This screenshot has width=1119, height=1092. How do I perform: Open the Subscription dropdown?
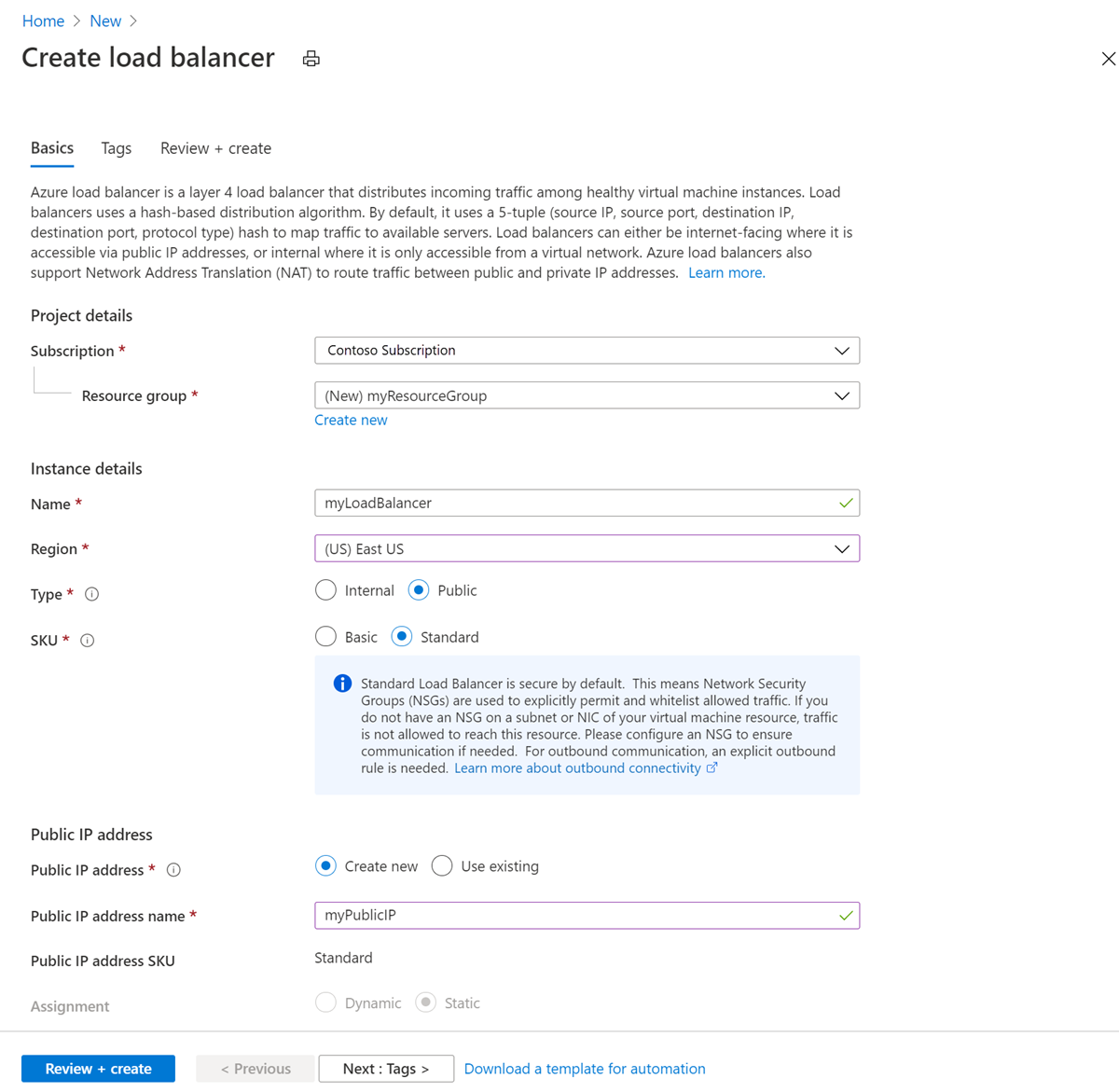point(587,351)
